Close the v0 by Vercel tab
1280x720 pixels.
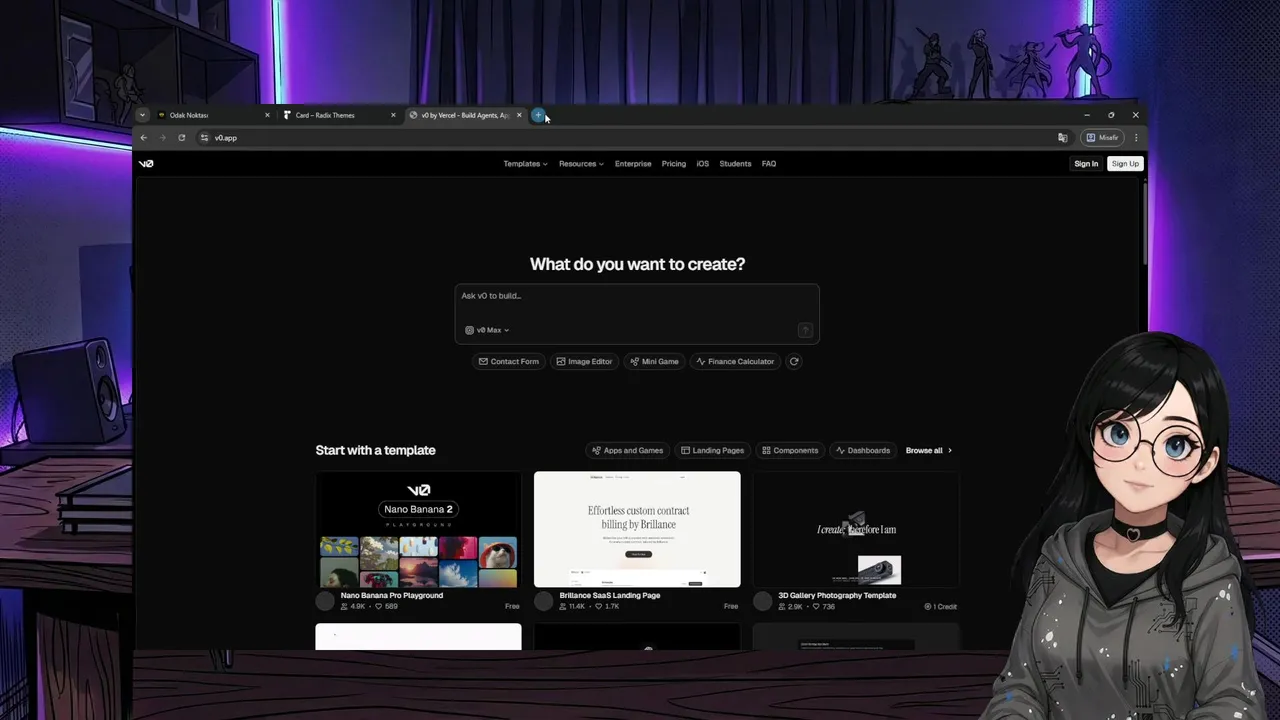[519, 115]
